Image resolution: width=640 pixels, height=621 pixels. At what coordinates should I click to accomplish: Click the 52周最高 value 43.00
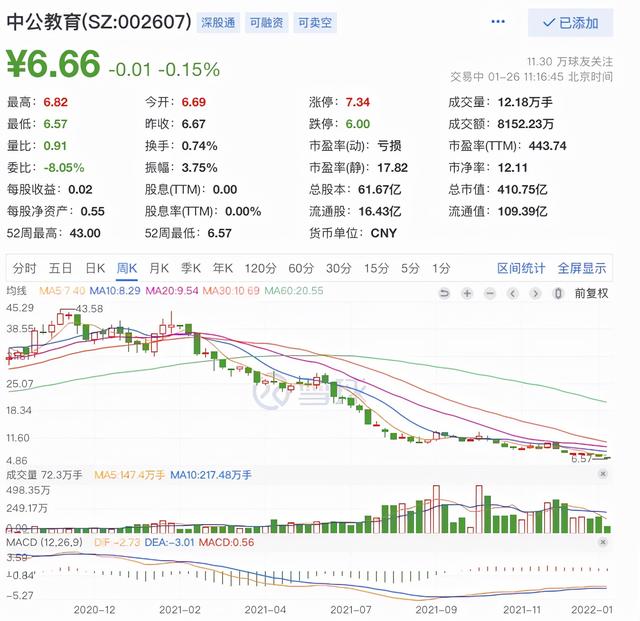point(85,233)
